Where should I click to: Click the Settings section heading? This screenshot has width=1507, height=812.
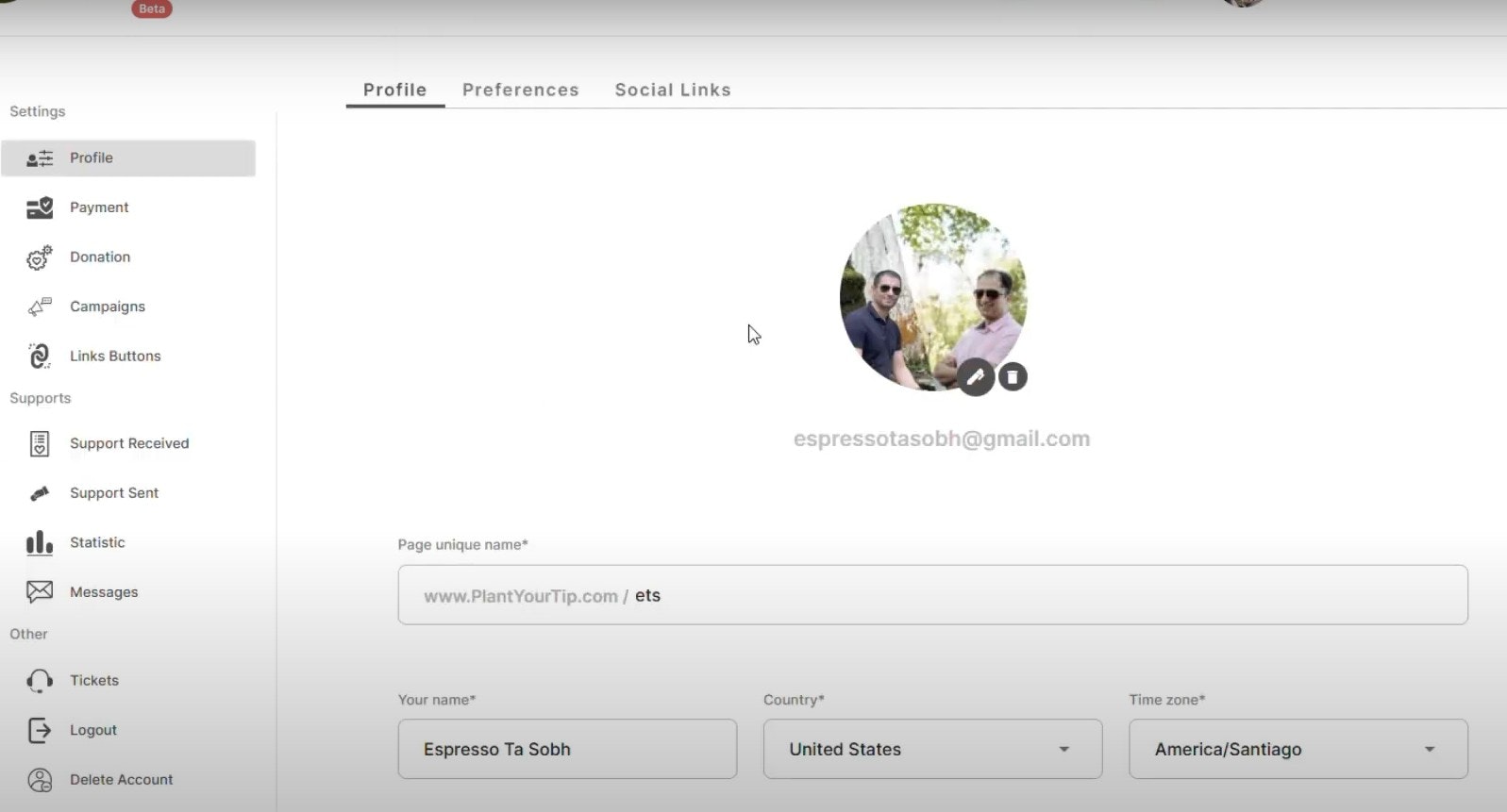click(x=38, y=111)
